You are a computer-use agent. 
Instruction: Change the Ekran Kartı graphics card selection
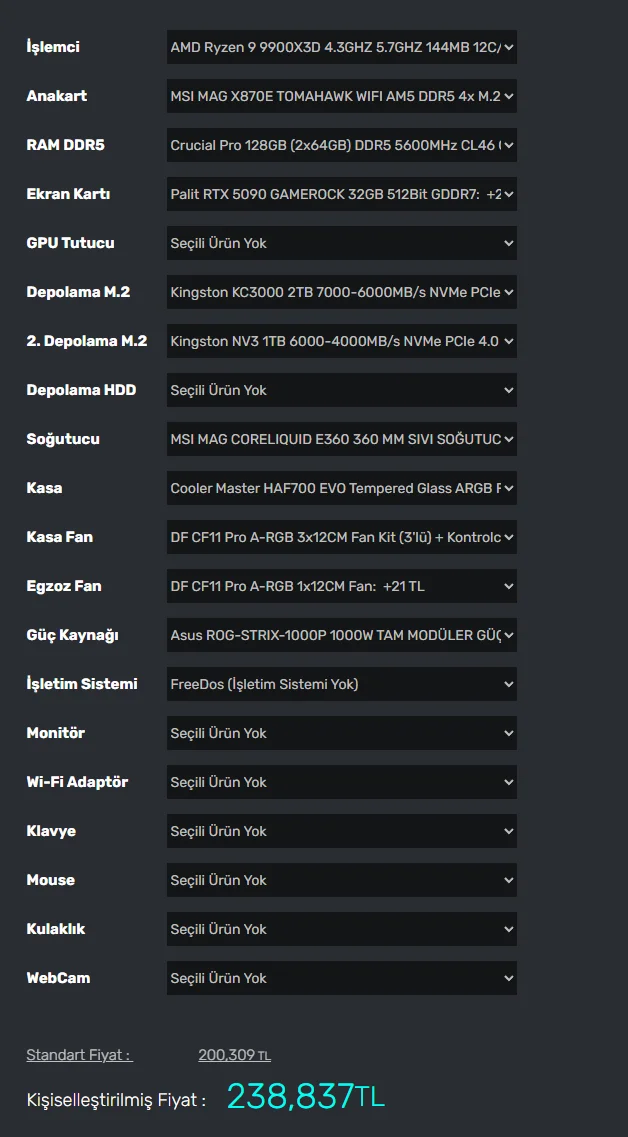[341, 194]
